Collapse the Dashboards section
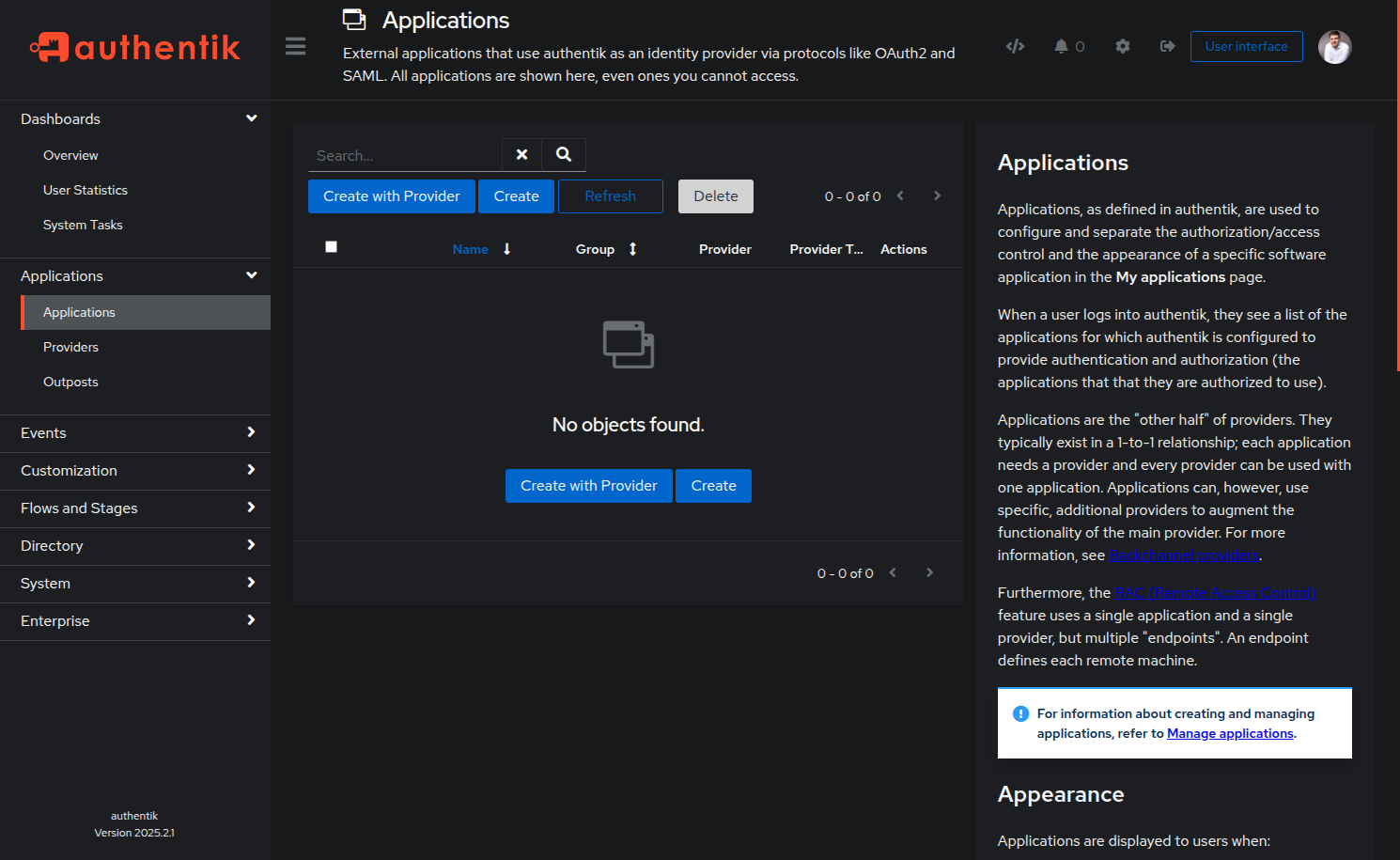Image resolution: width=1400 pixels, height=860 pixels. 135,119
